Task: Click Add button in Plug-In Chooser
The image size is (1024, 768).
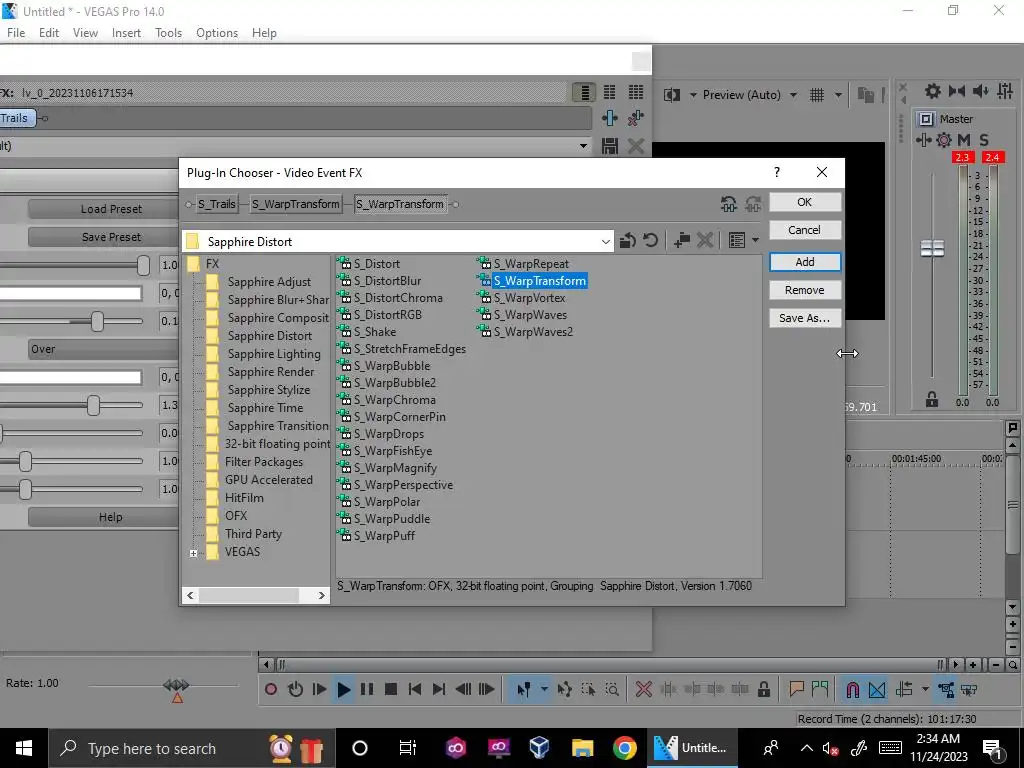Action: (x=805, y=262)
